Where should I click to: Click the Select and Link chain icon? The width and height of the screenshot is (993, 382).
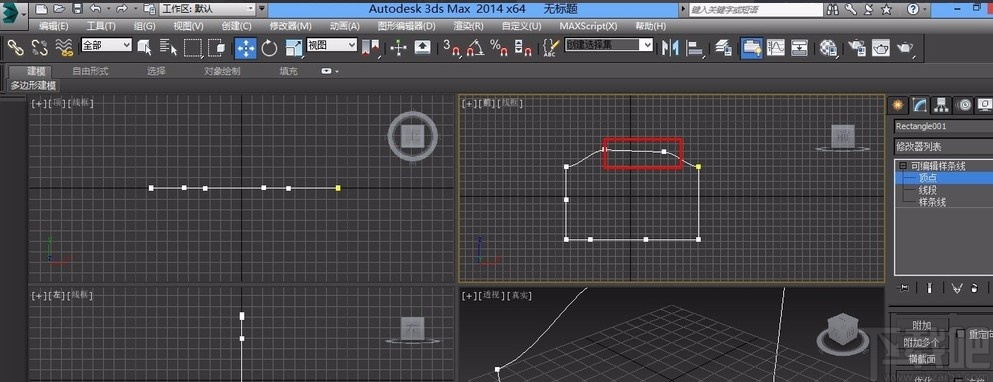pos(15,48)
